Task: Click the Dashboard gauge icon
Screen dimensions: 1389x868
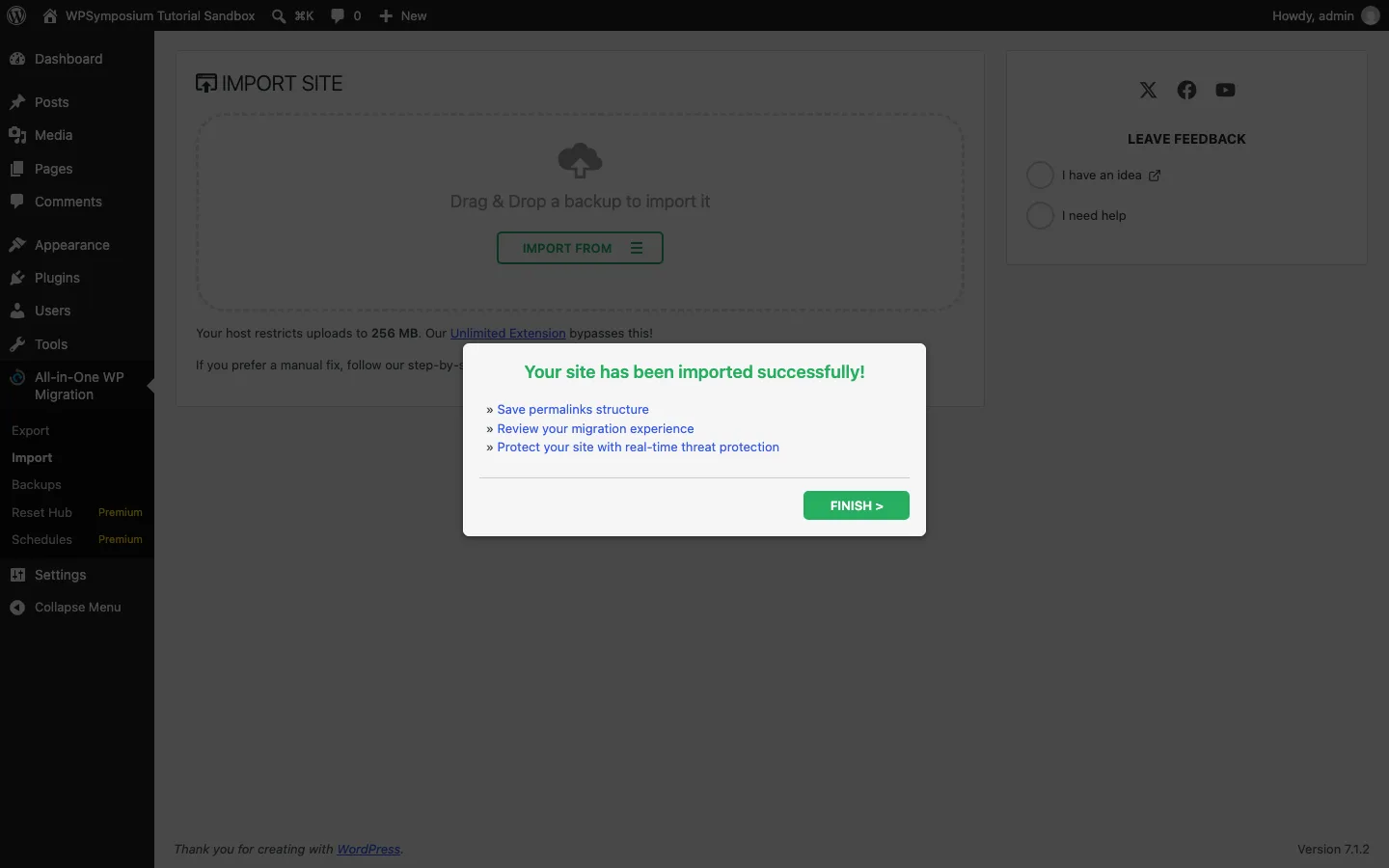Action: [x=17, y=59]
